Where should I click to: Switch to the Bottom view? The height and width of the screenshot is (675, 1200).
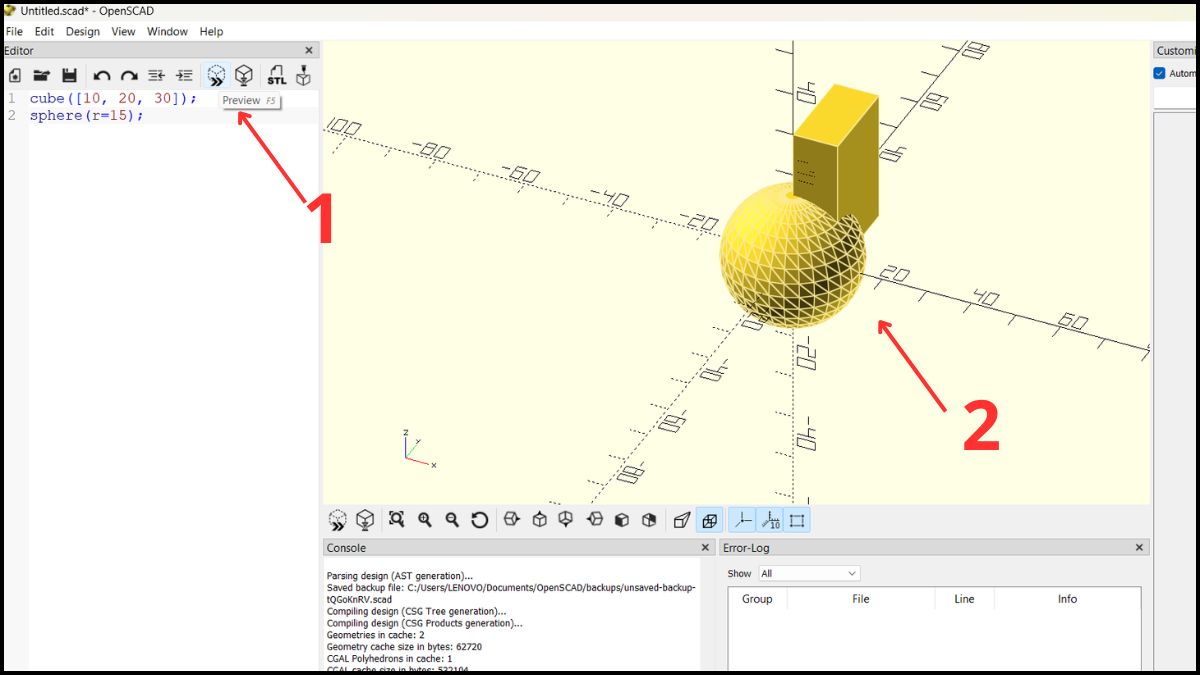pyautogui.click(x=566, y=519)
